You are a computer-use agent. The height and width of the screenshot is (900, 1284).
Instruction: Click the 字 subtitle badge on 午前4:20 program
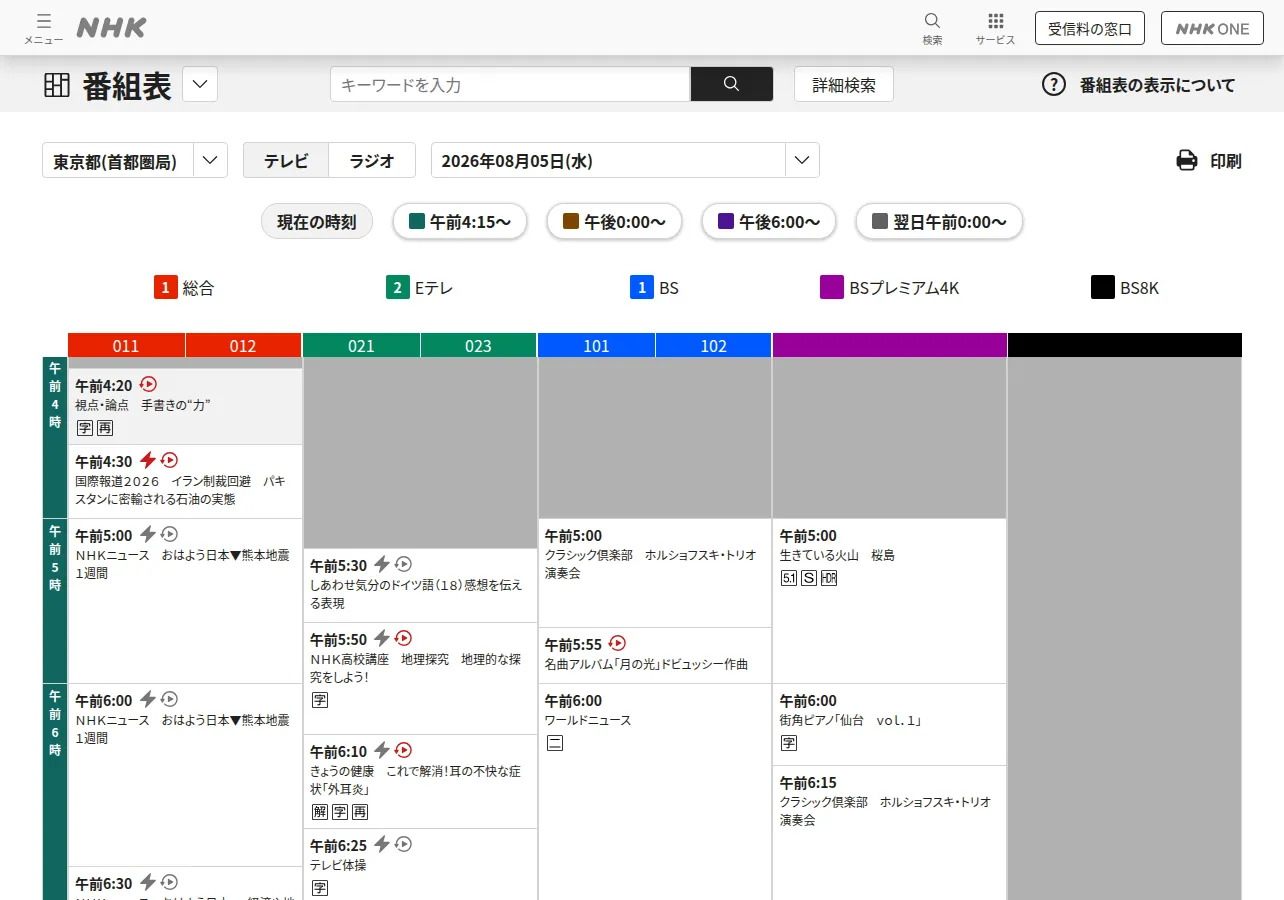tap(85, 428)
